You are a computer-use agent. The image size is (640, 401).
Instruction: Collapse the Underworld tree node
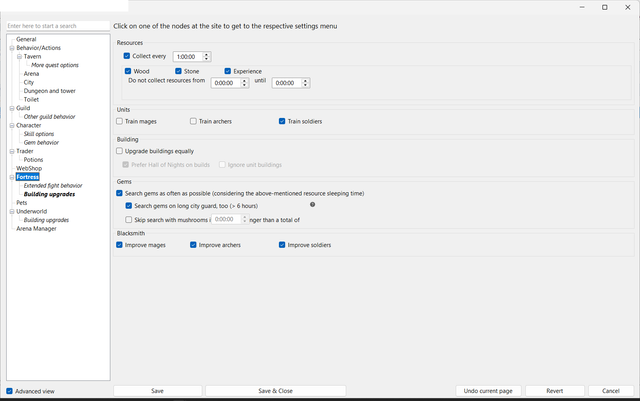click(12, 212)
